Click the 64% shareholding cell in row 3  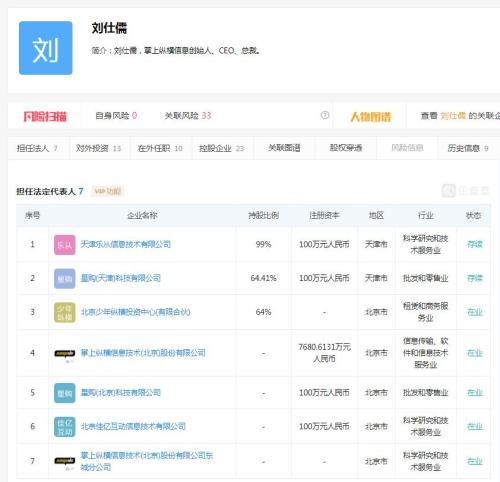click(263, 312)
